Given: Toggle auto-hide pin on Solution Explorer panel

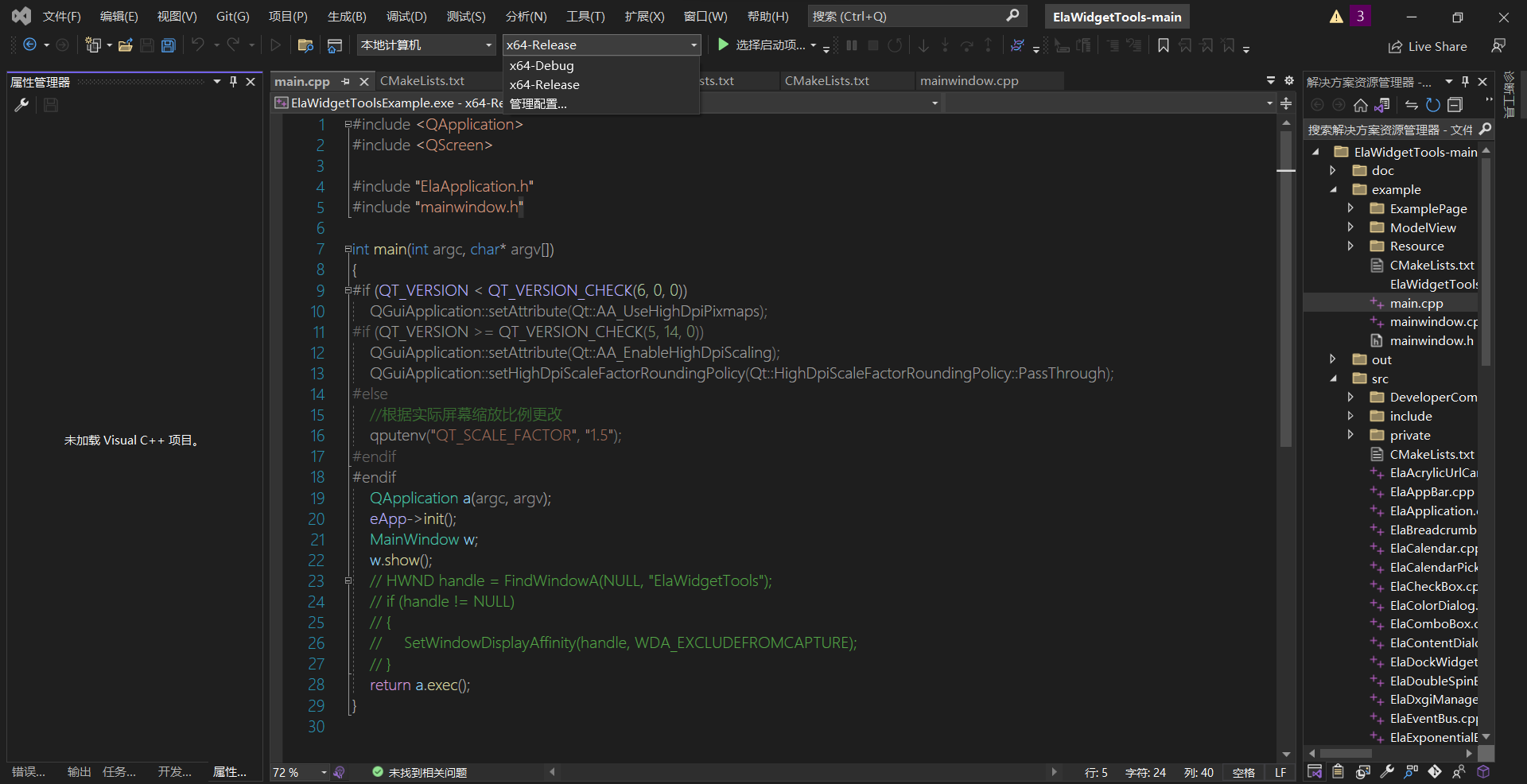Looking at the screenshot, I should point(1465,81).
